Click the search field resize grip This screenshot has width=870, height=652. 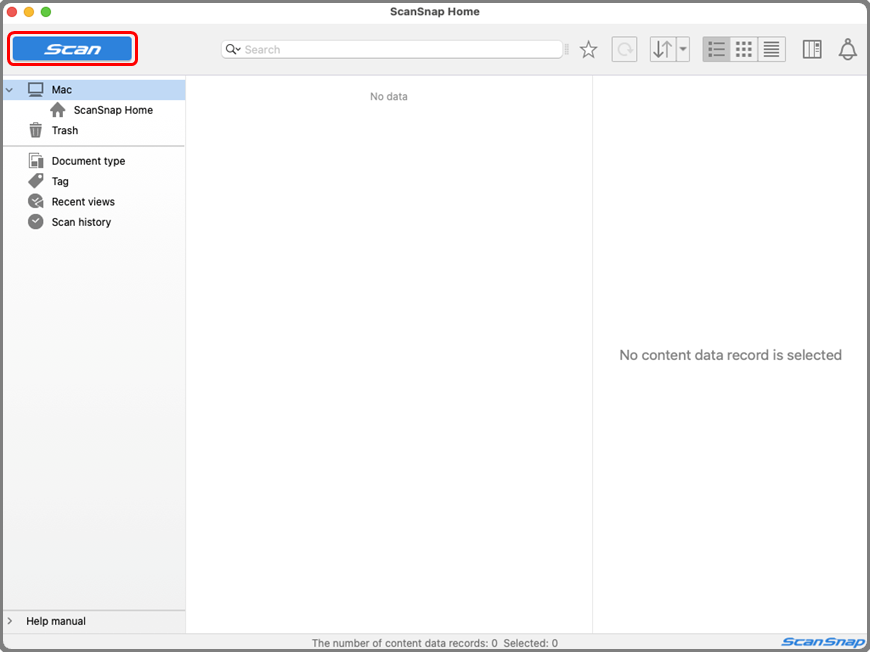click(x=566, y=49)
